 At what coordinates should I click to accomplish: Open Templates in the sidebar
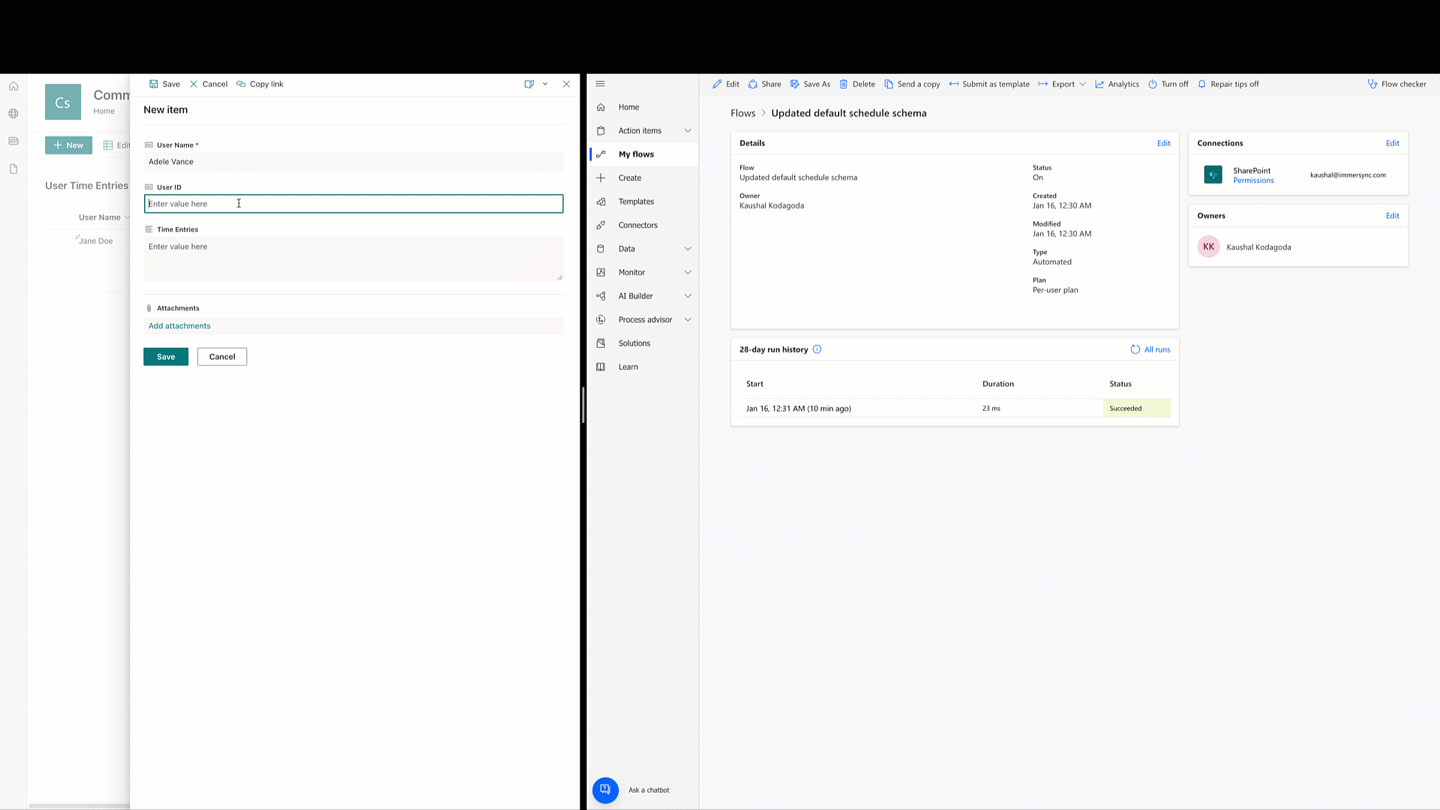pos(635,202)
